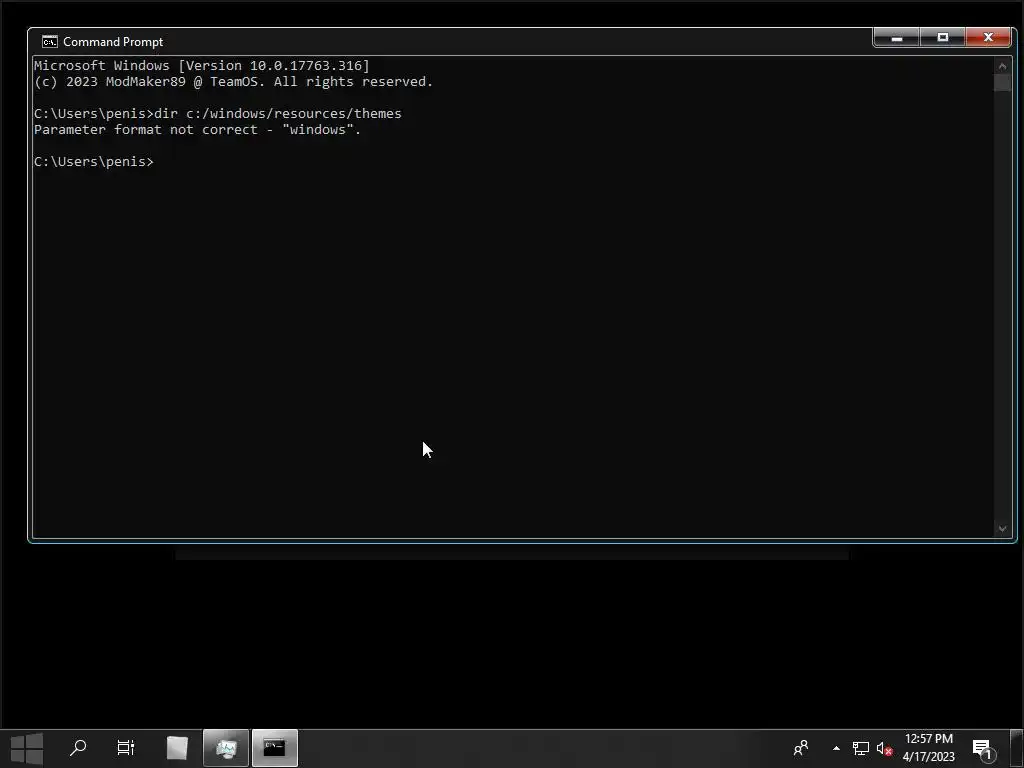
Task: Open the Windows Start menu
Action: coord(27,748)
